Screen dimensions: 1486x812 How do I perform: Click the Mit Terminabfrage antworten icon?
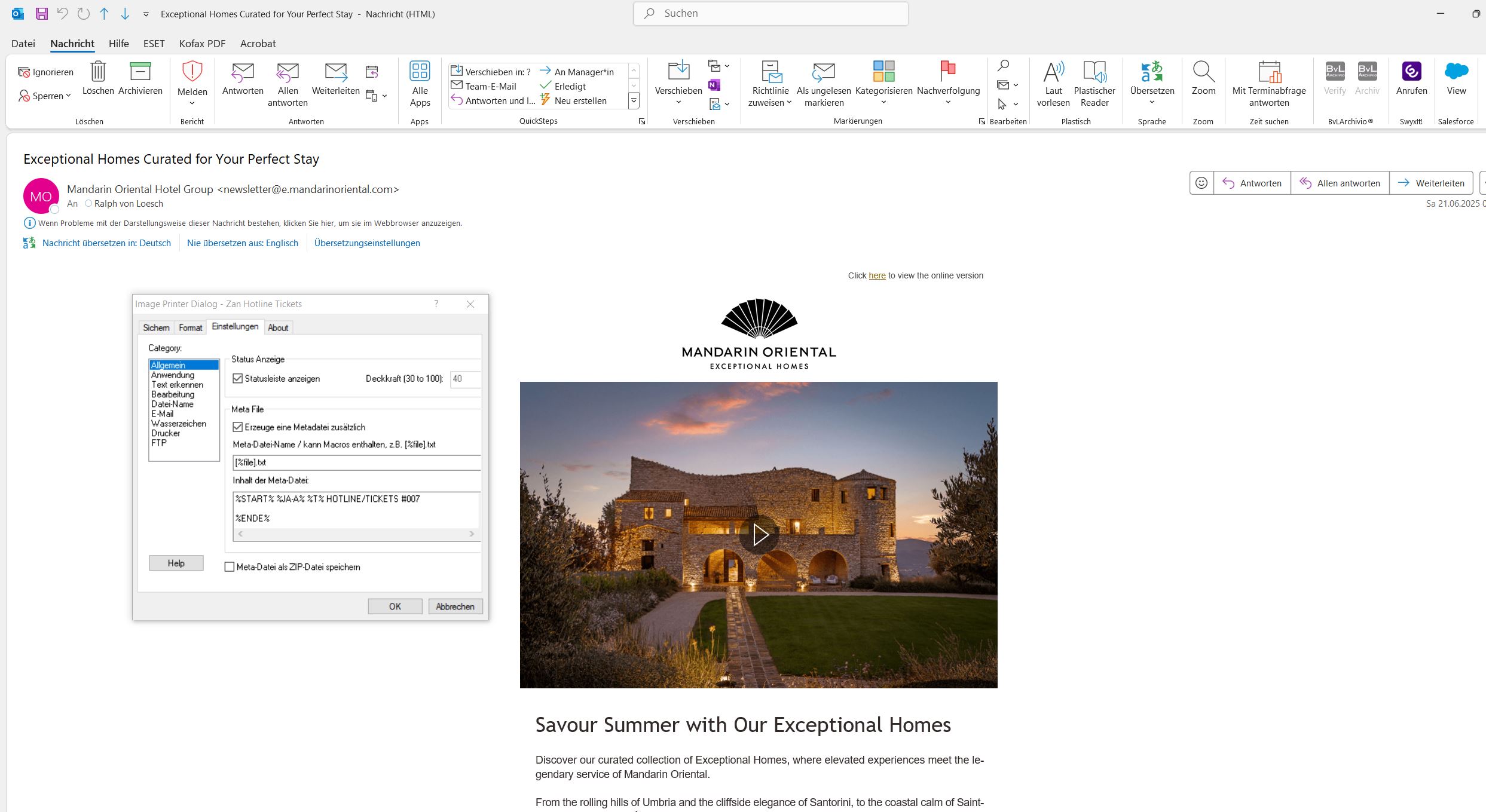pos(1269,72)
